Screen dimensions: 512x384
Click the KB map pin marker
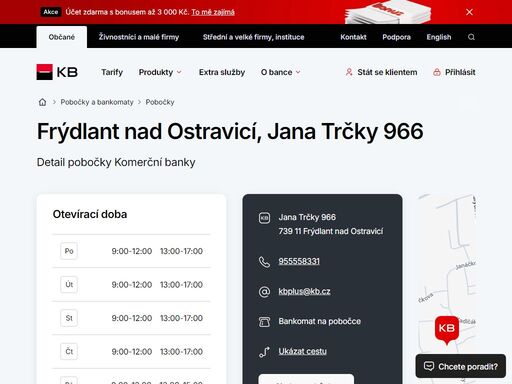coord(447,330)
